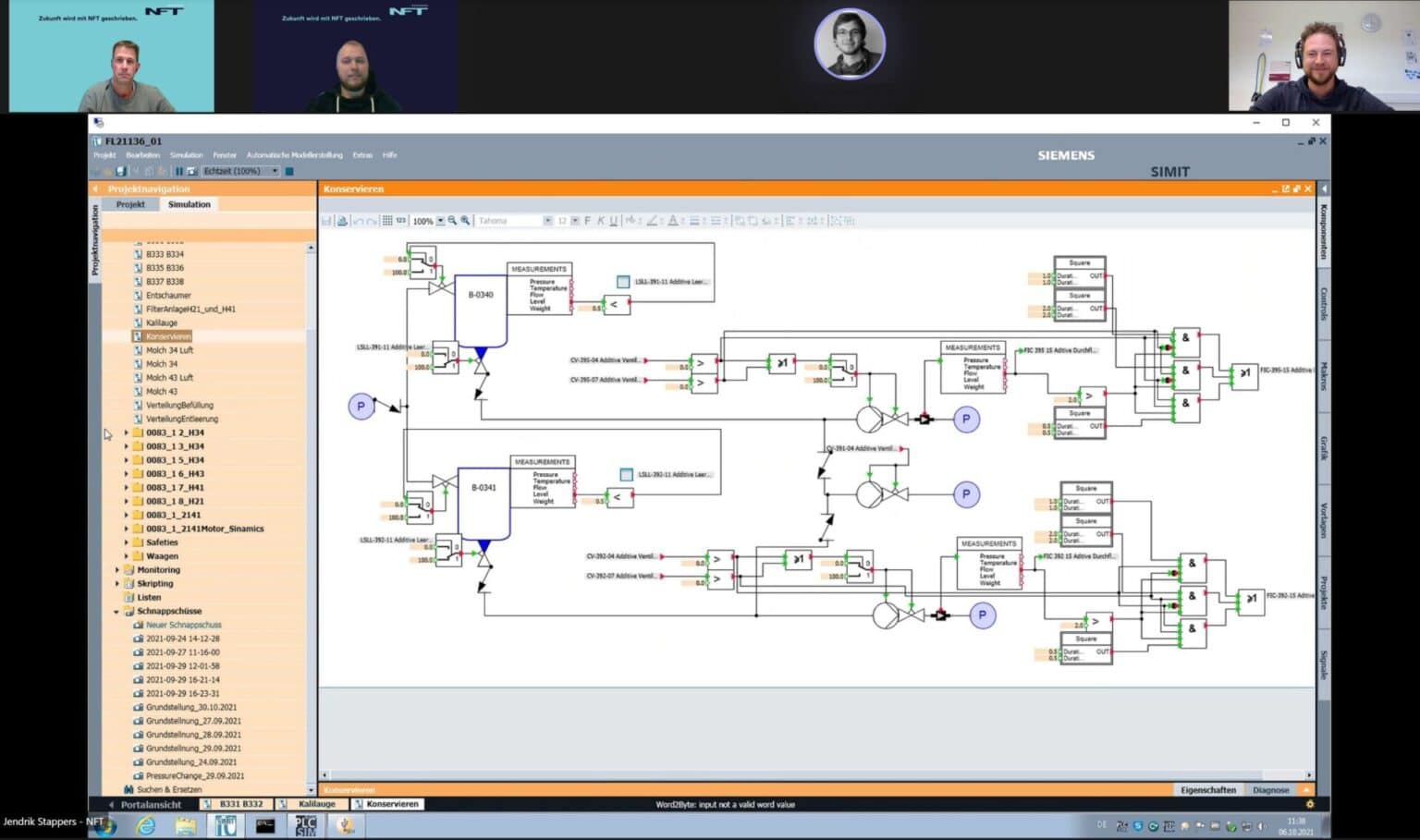Screen dimensions: 1420x840
Task: Pause the simulation with the pause icon
Action: pyautogui.click(x=178, y=171)
